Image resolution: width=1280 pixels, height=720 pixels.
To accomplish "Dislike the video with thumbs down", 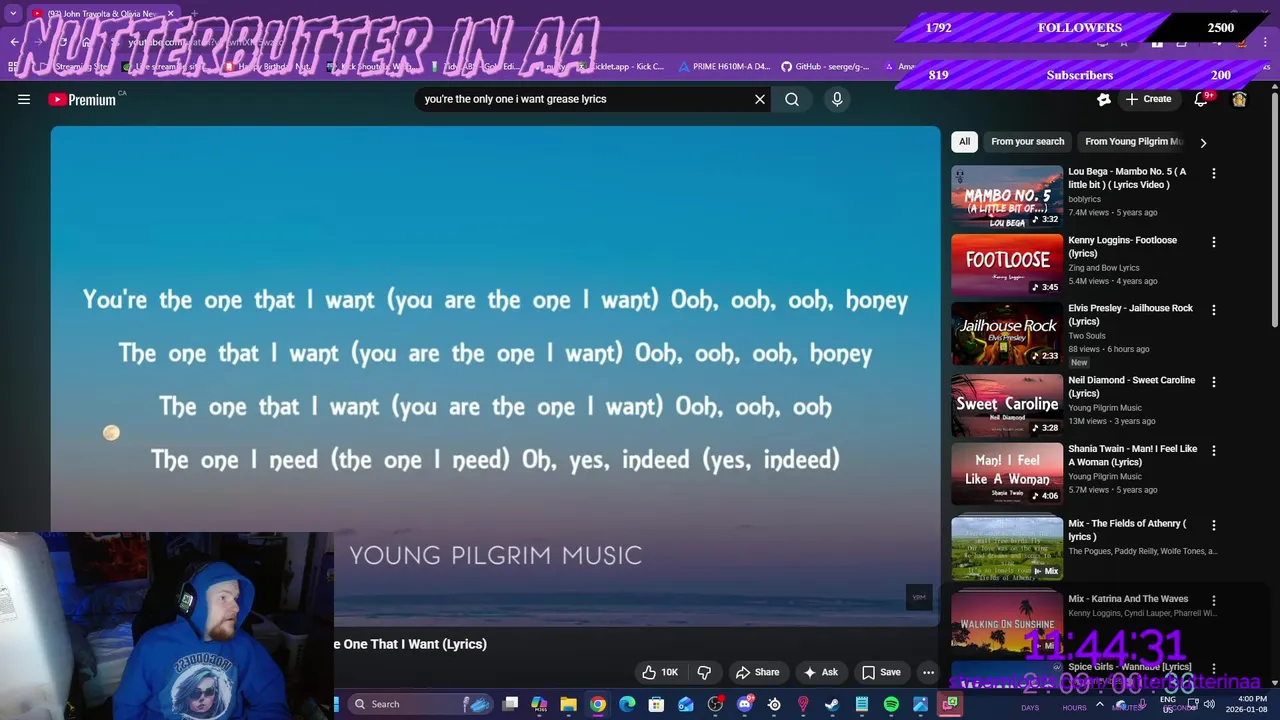I will point(704,672).
